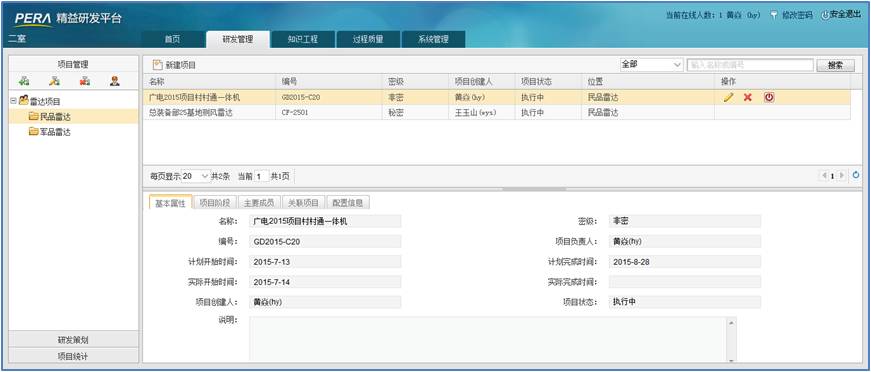Click the person icon in project tree toolbar
The height and width of the screenshot is (372, 871).
(x=114, y=82)
